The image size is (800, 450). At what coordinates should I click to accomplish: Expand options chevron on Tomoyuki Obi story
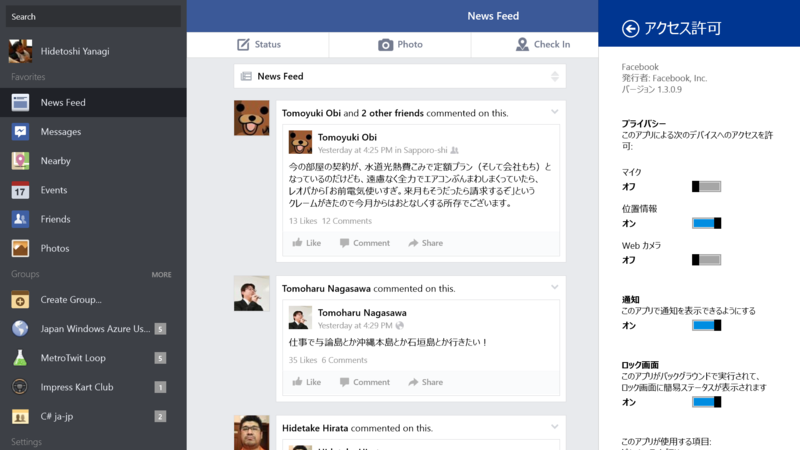click(x=555, y=112)
